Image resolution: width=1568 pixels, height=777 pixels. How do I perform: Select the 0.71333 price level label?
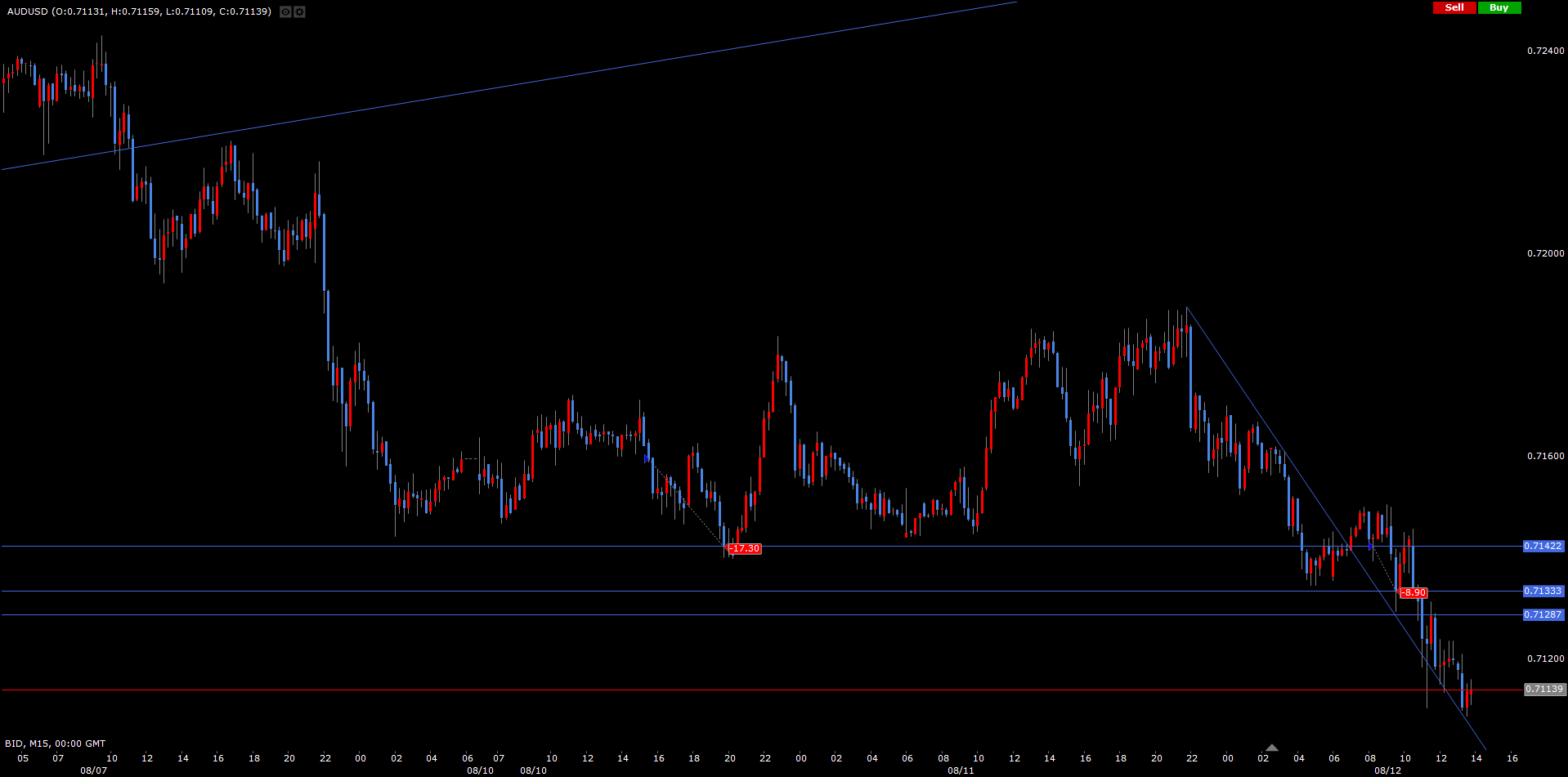click(1543, 591)
